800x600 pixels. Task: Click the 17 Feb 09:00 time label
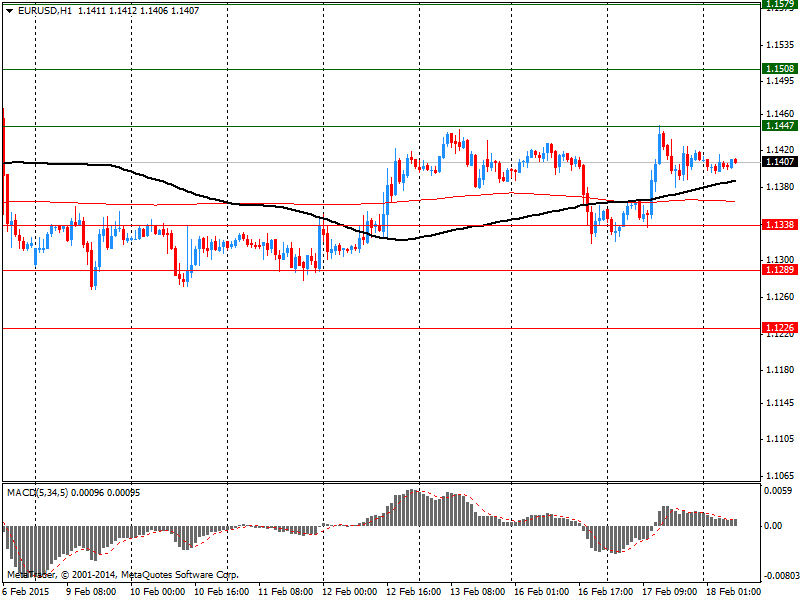[669, 591]
